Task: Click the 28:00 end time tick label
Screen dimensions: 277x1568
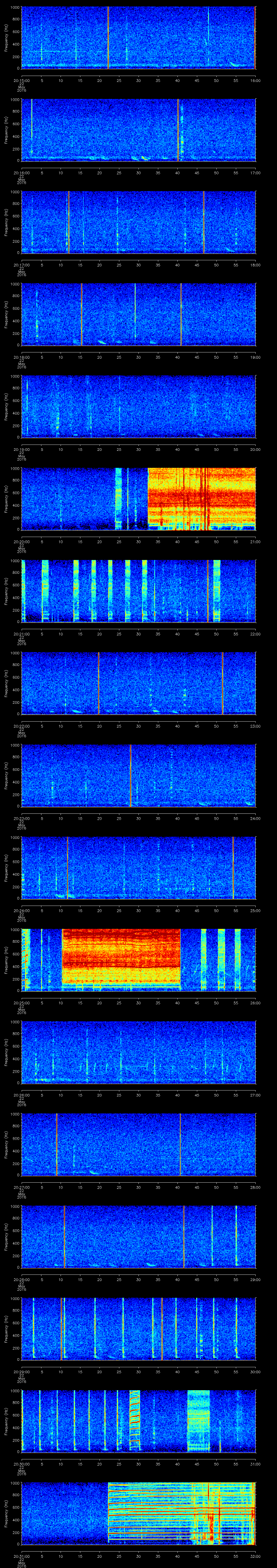Action: [x=255, y=1187]
